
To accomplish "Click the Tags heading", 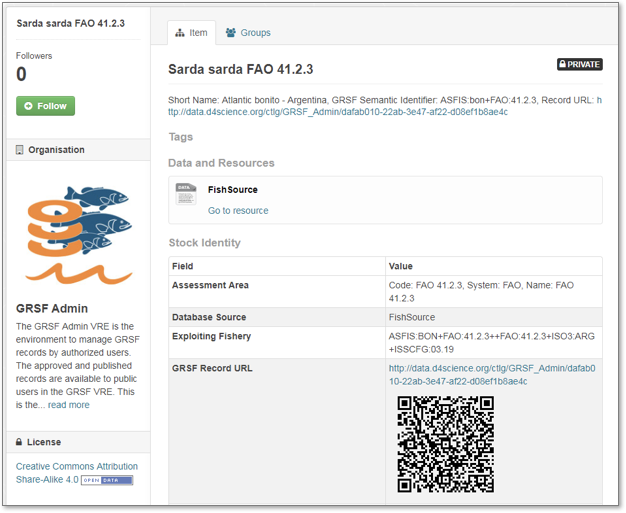I will pyautogui.click(x=181, y=137).
